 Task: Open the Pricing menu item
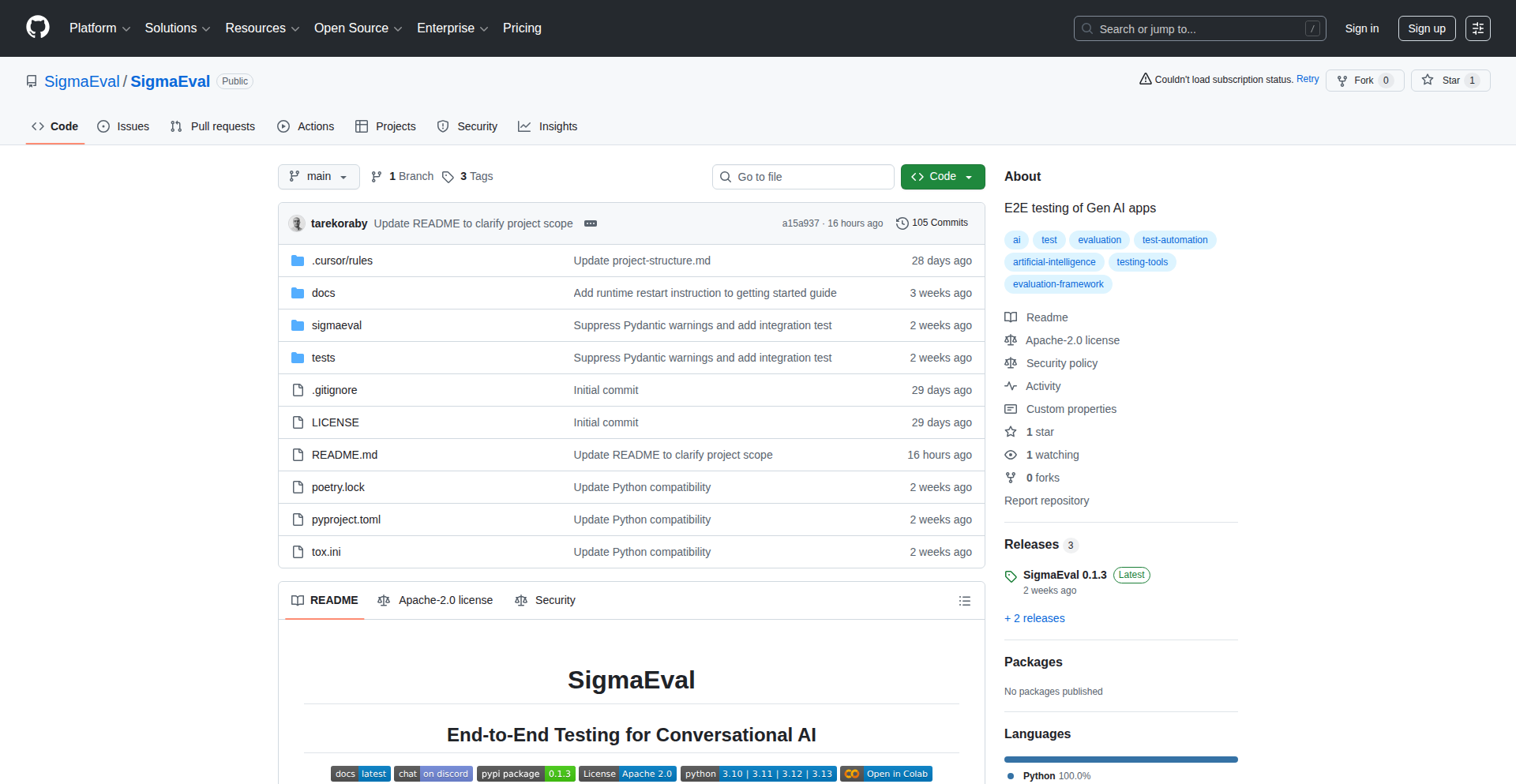[522, 28]
